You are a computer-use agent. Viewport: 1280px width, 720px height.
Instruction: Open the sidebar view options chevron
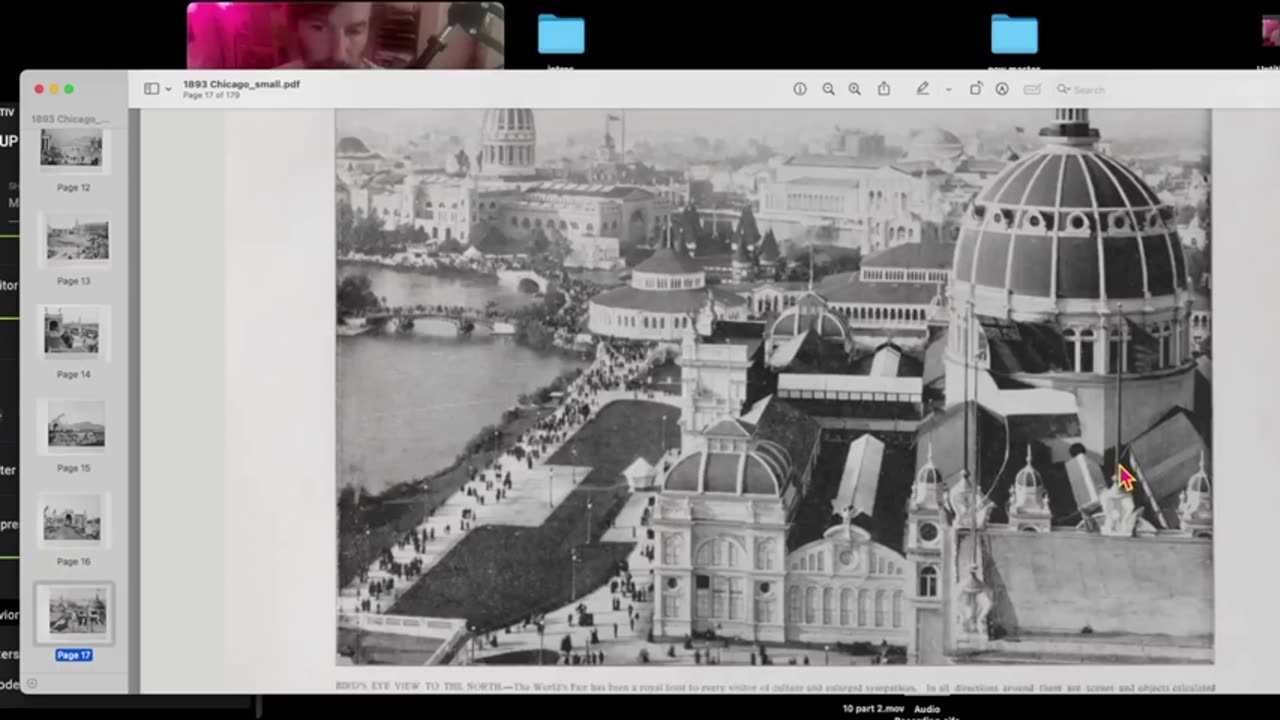pos(168,89)
